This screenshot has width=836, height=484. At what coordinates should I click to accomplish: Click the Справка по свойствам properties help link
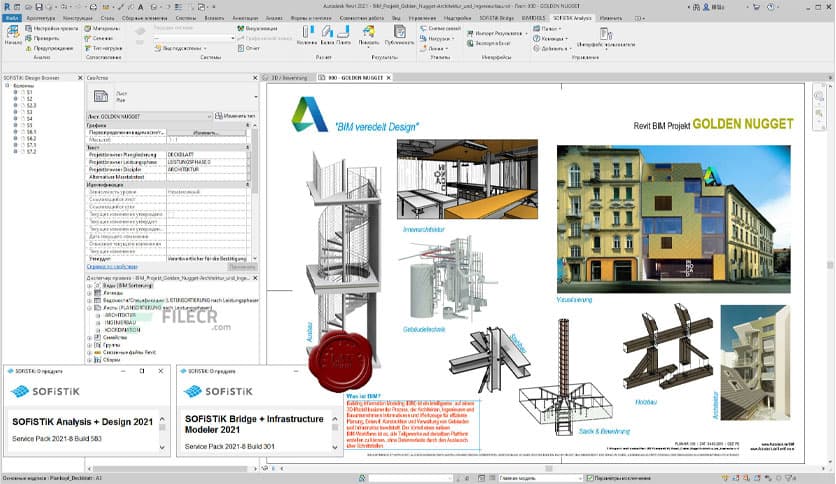click(x=112, y=267)
